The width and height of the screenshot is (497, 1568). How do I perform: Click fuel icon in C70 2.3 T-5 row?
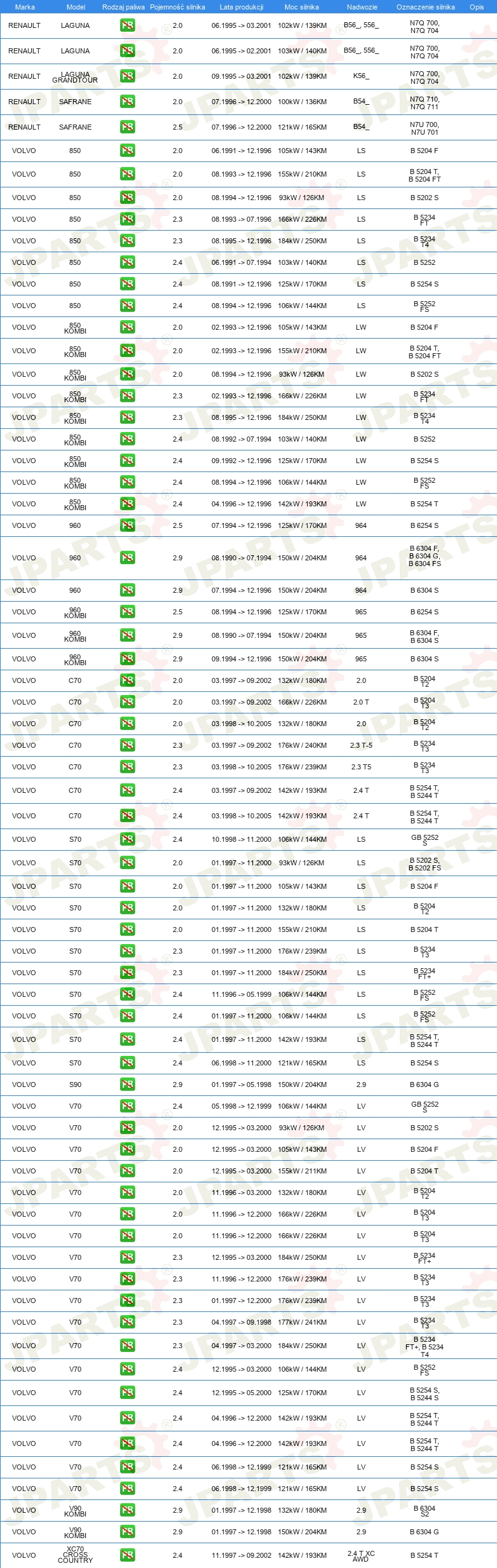(x=128, y=745)
